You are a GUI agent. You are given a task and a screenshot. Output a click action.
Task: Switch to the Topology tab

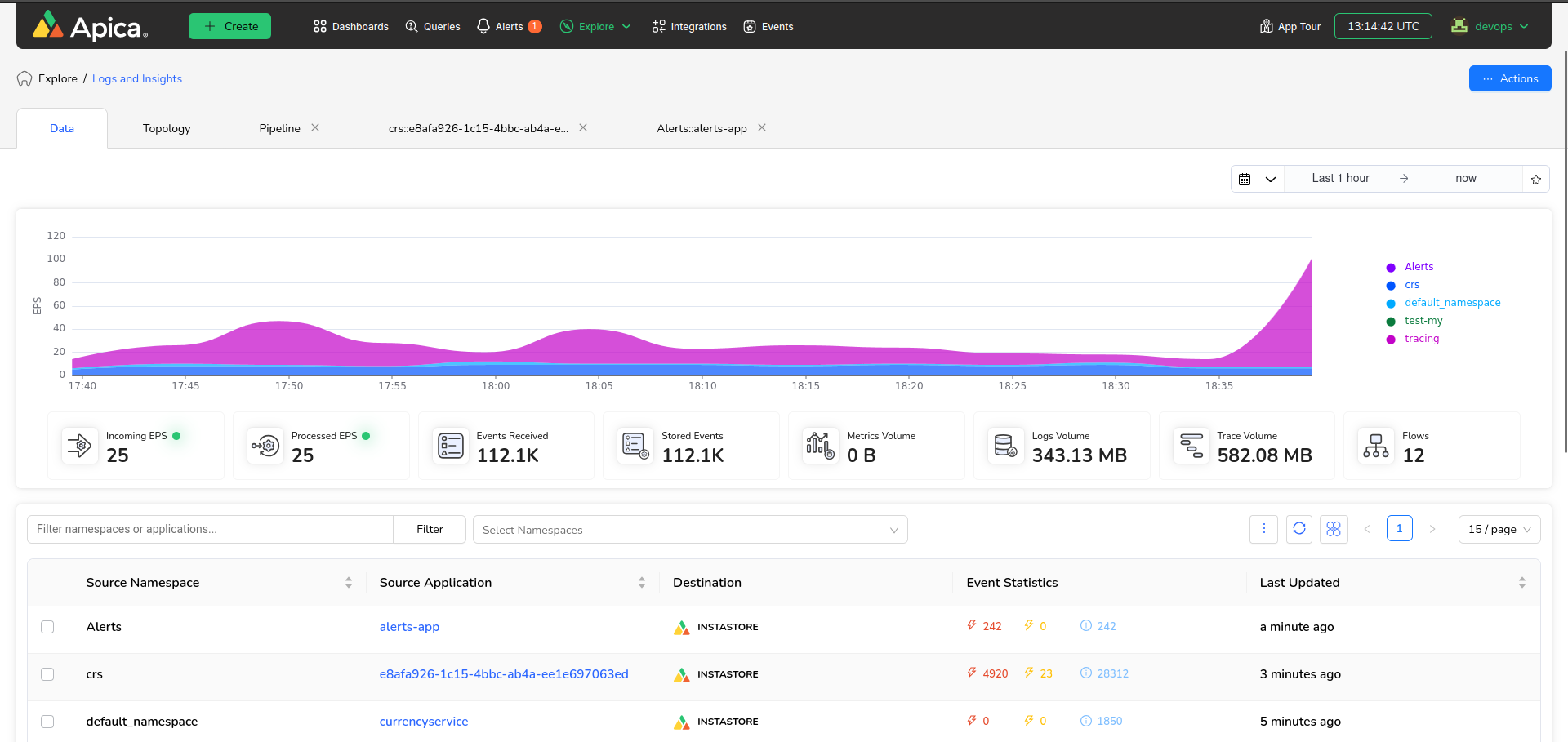pyautogui.click(x=167, y=129)
